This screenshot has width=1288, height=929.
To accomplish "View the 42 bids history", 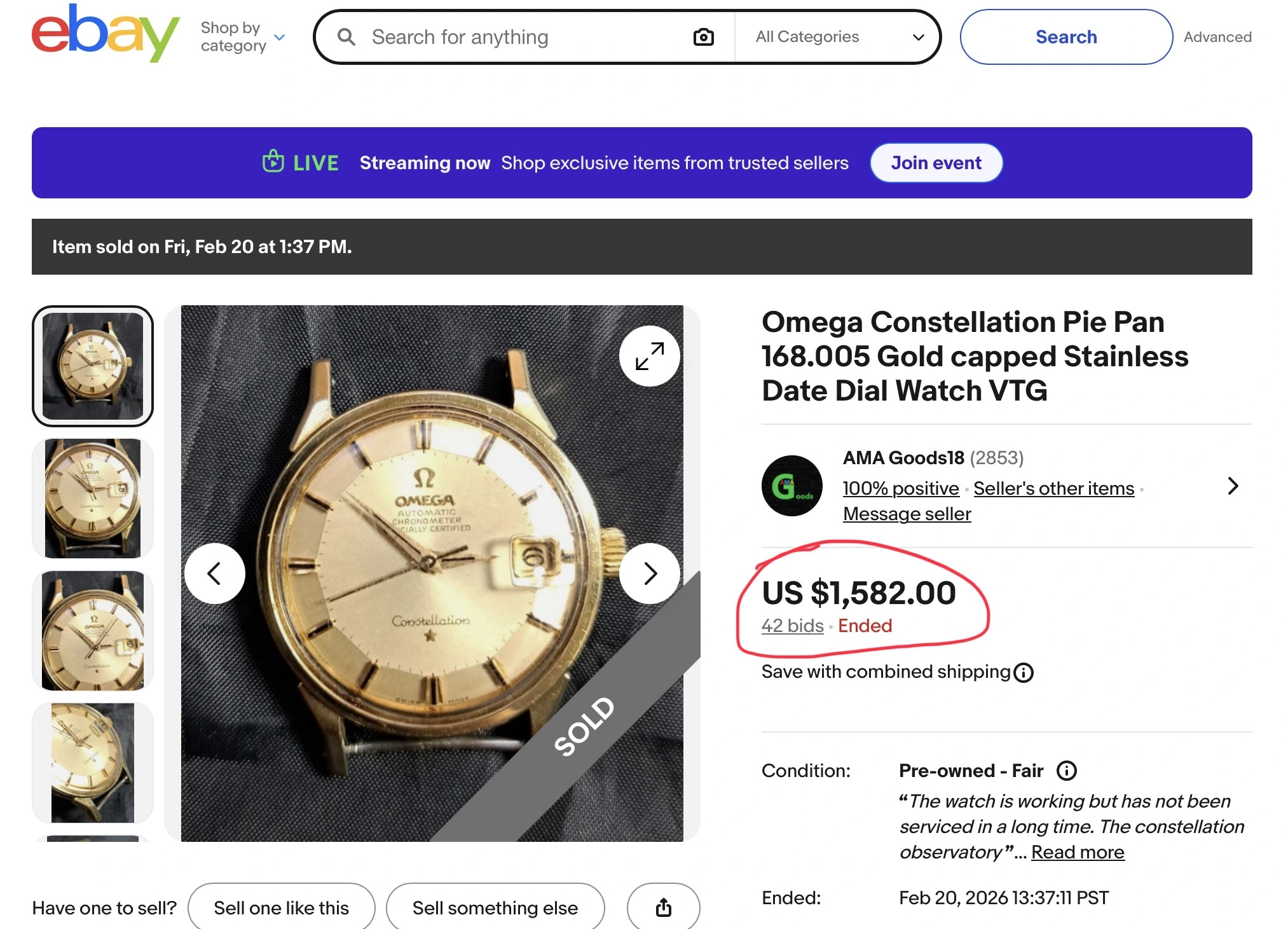I will [792, 626].
